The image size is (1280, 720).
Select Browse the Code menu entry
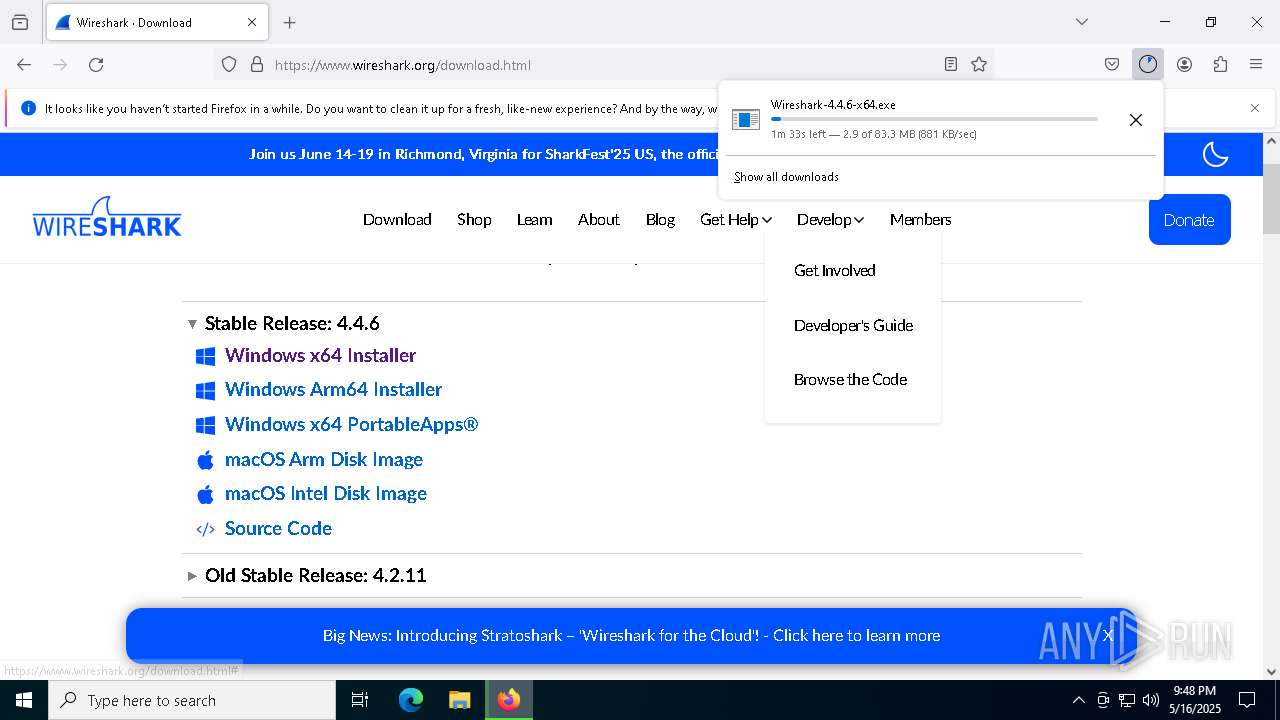coord(850,379)
